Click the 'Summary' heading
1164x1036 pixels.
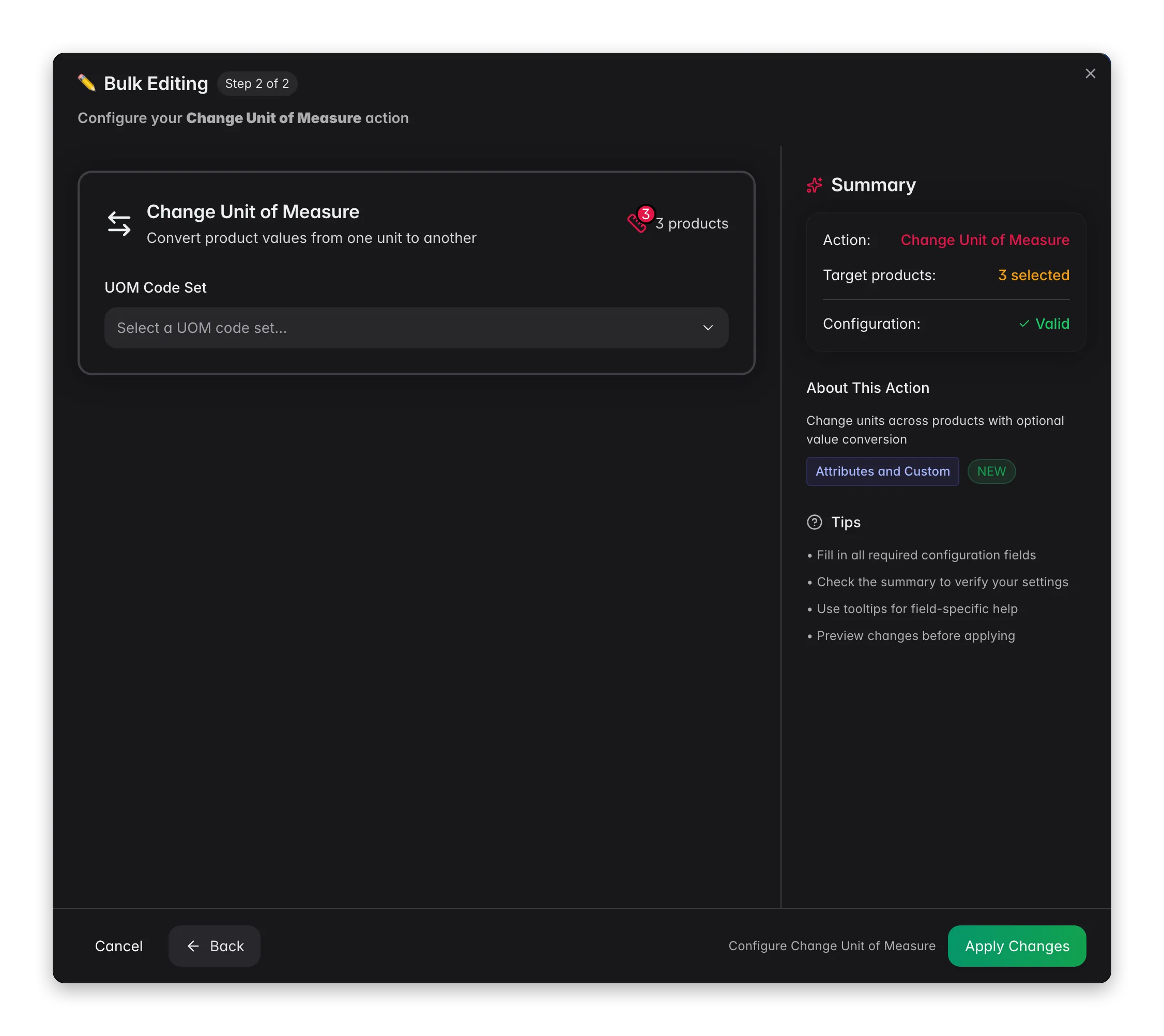tap(874, 185)
